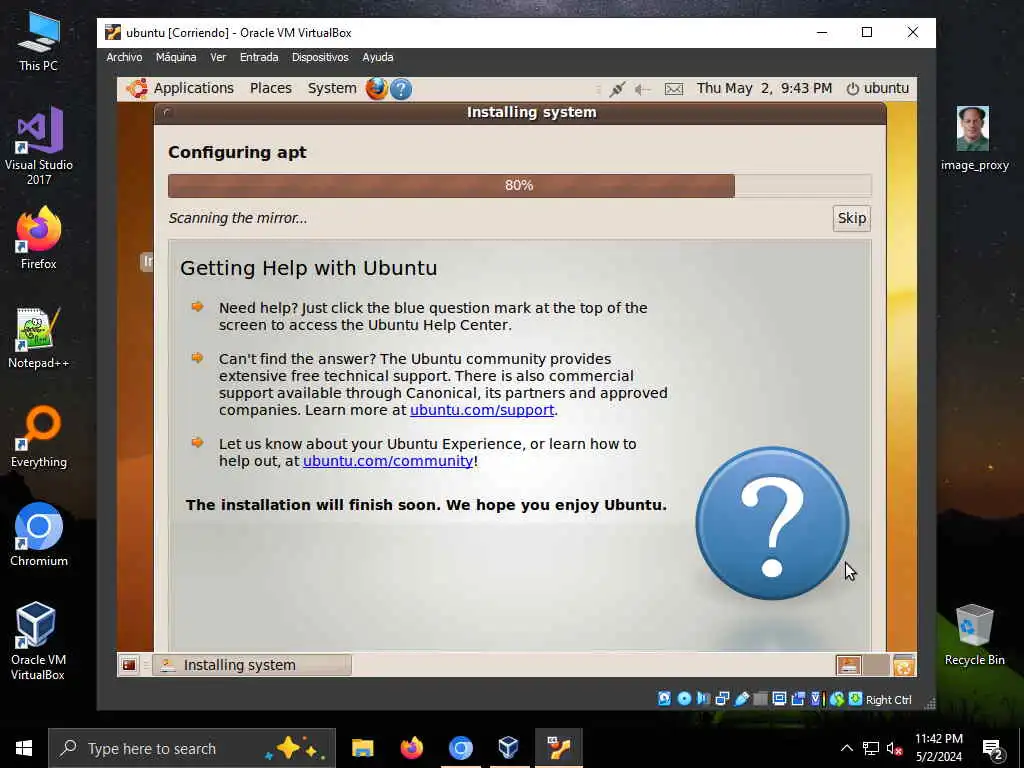
Task: Click the keyboard capture icon beside Right Ctrl
Action: tap(855, 699)
